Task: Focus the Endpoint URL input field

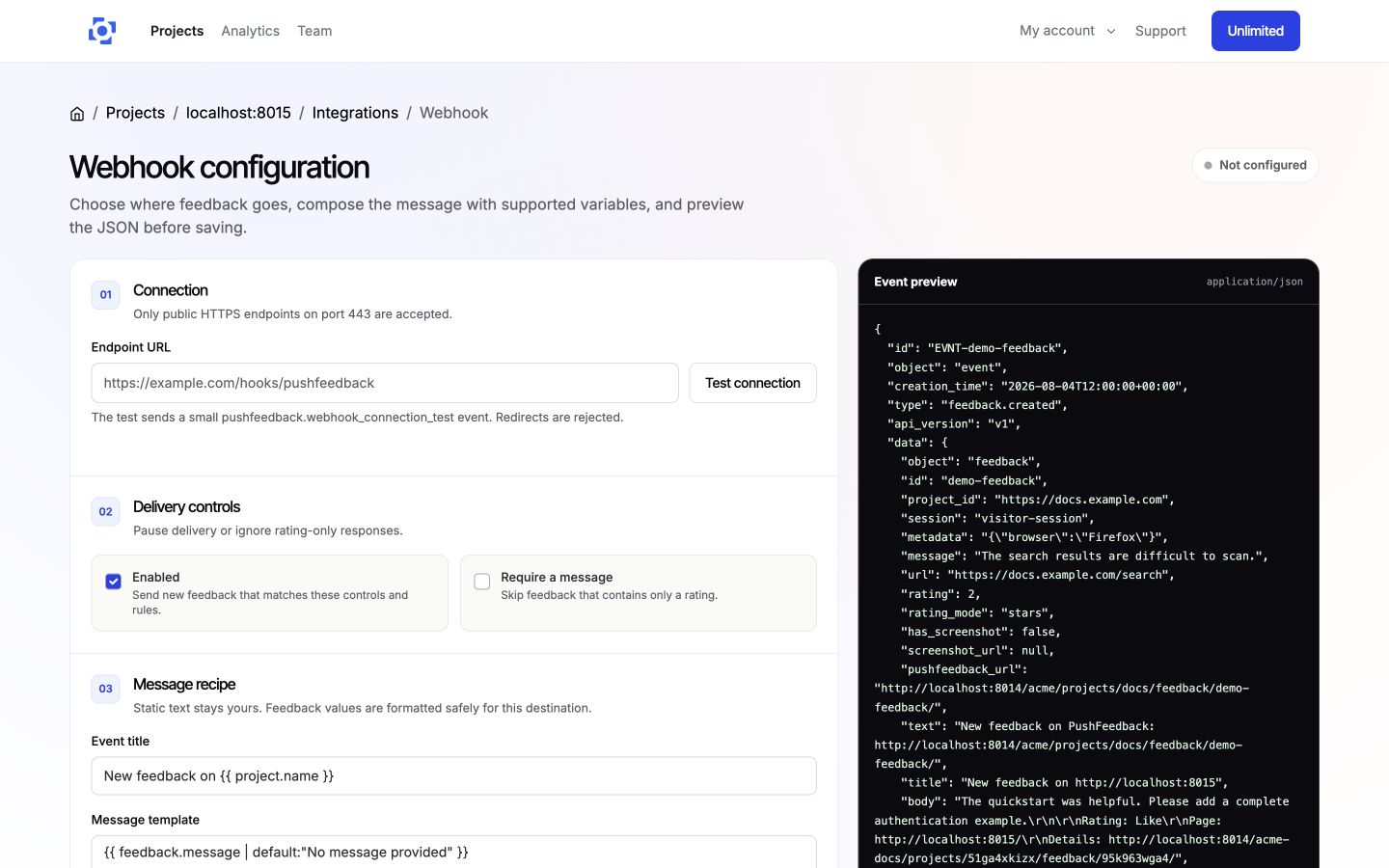Action: coord(385,383)
